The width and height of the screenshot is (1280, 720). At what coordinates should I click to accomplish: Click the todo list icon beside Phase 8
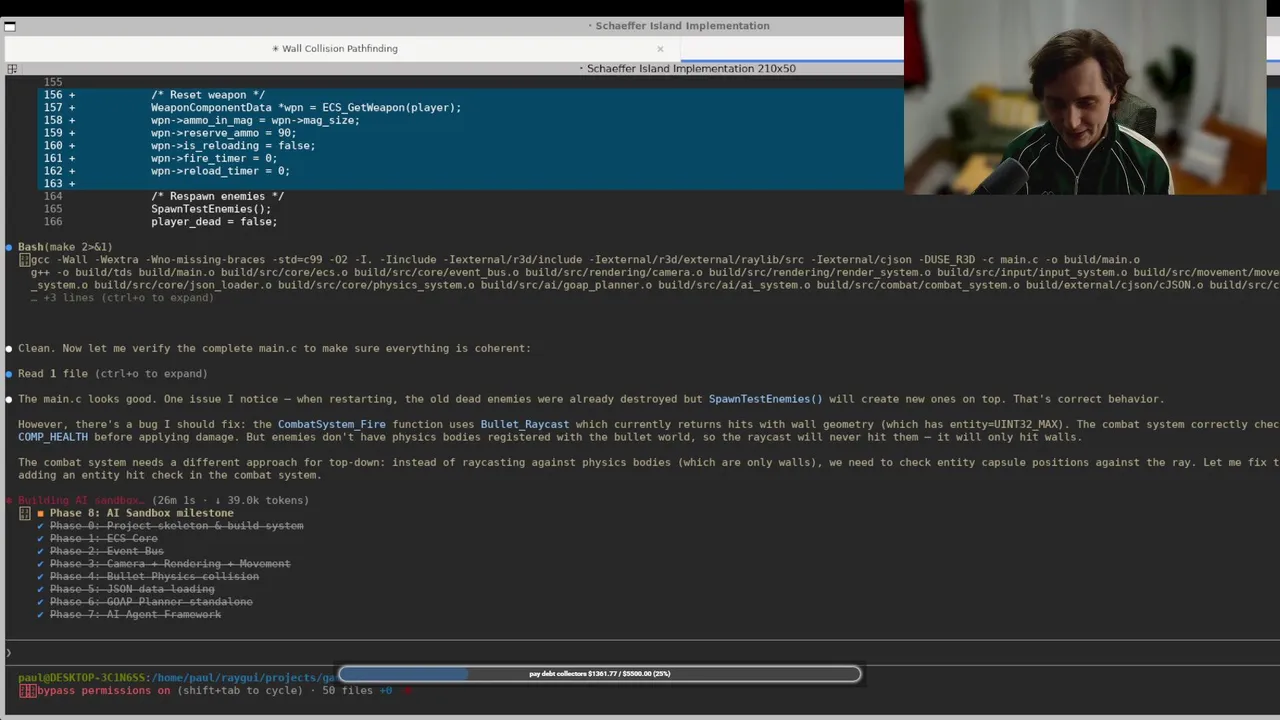[24, 513]
